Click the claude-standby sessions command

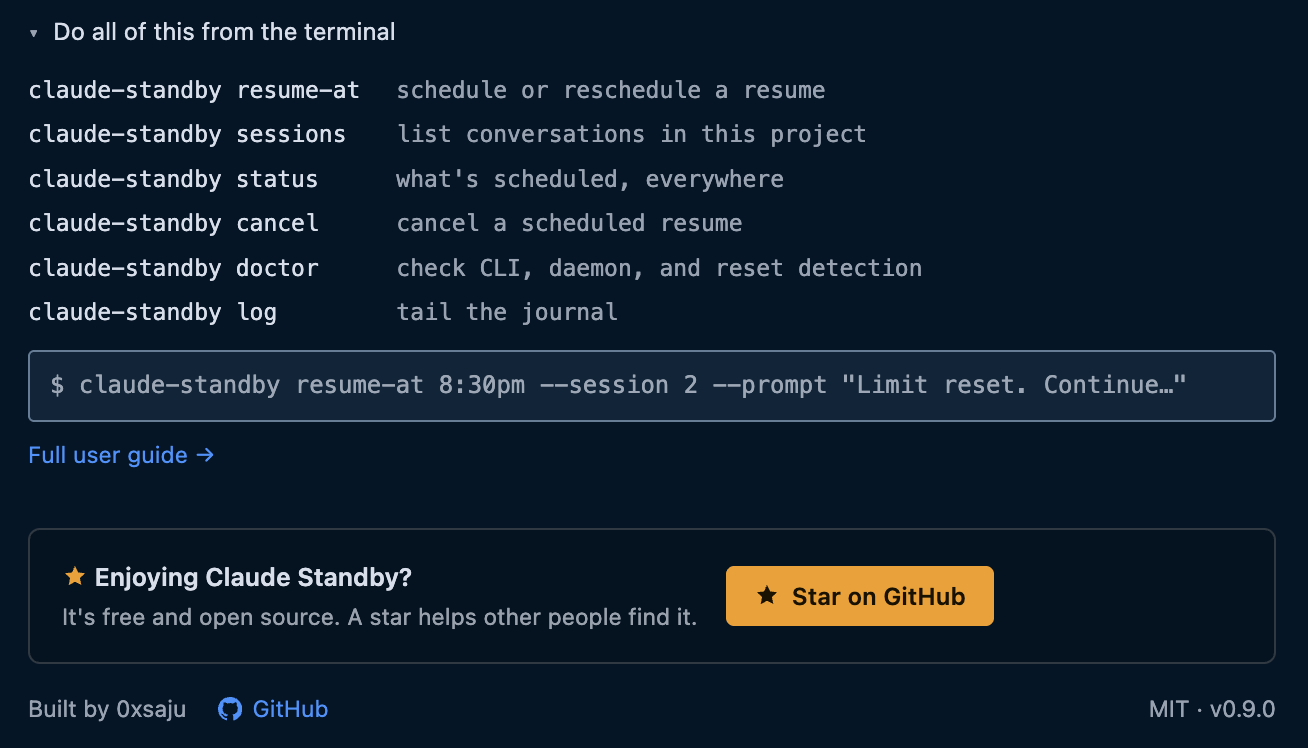pos(187,134)
